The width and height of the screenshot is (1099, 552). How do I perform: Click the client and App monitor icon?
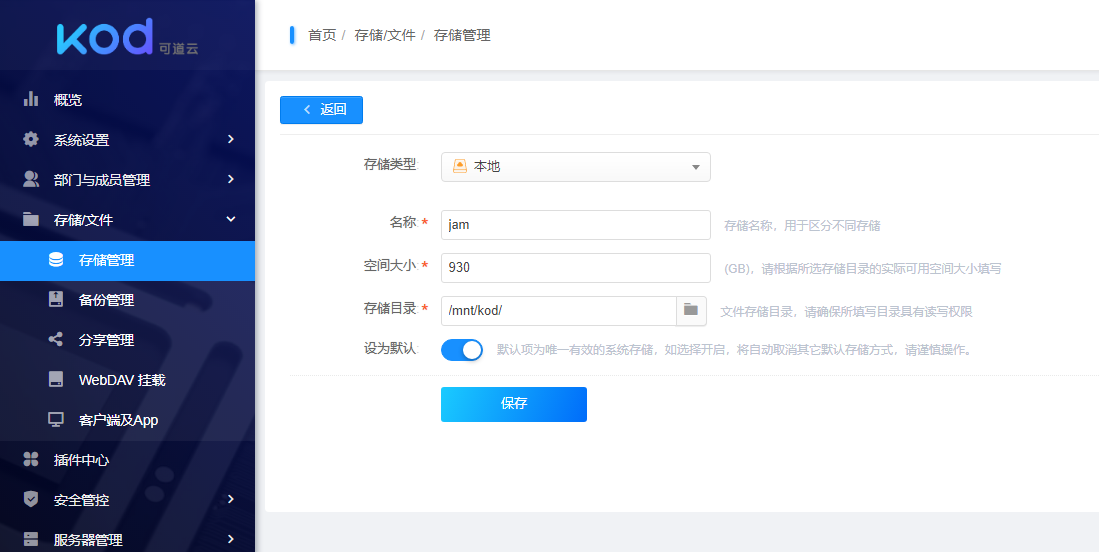click(56, 420)
